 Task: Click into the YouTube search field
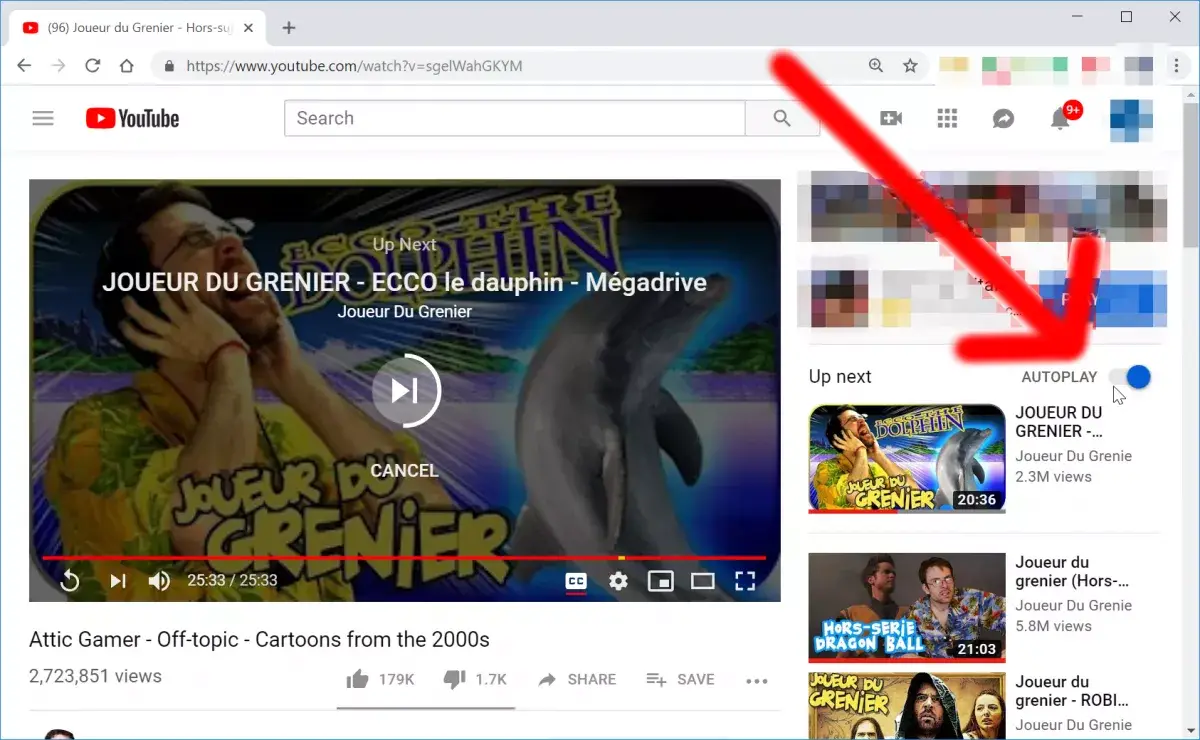(515, 118)
